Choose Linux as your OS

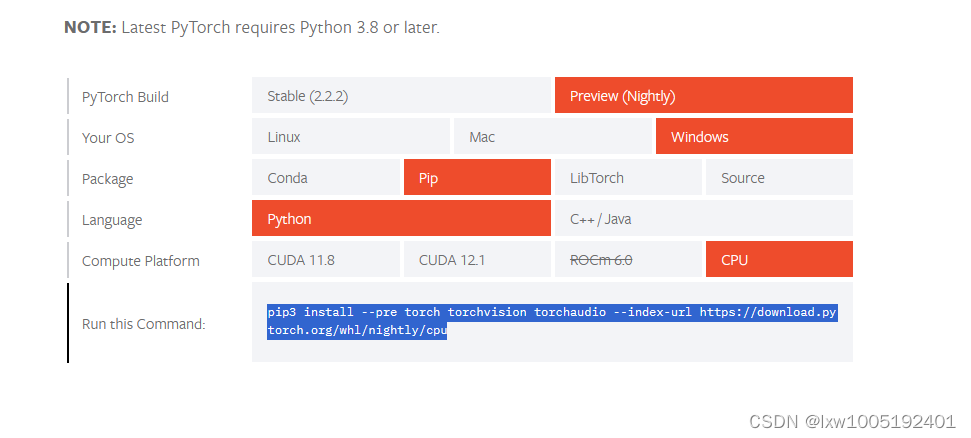[x=351, y=136]
